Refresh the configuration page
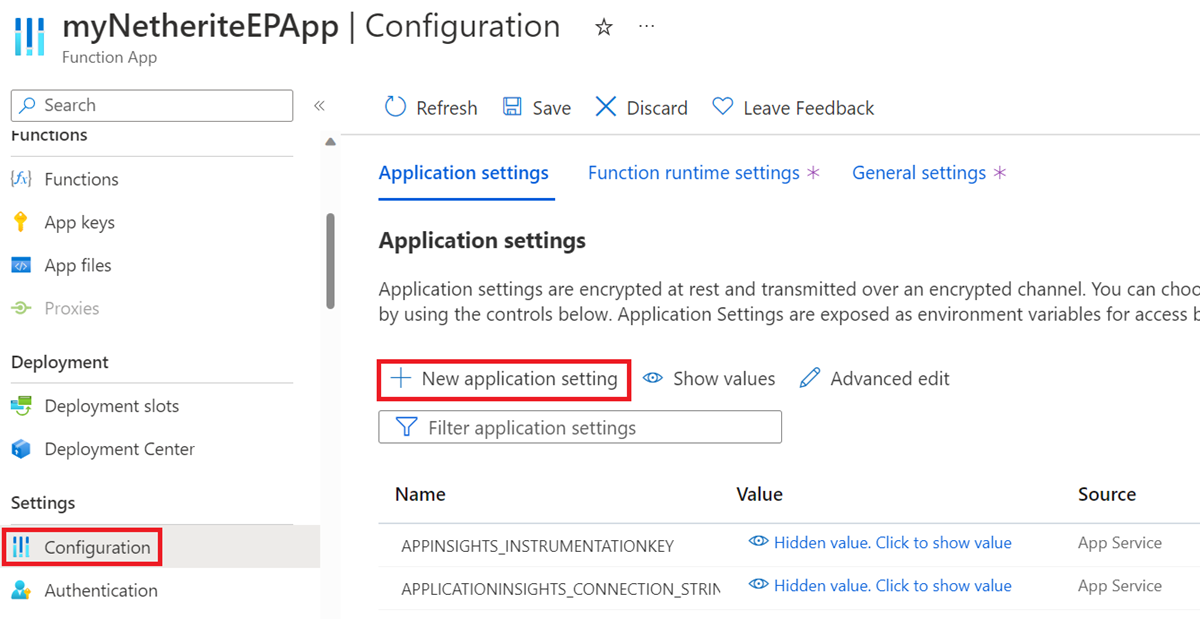Screen dimensions: 1200x619 click(431, 107)
